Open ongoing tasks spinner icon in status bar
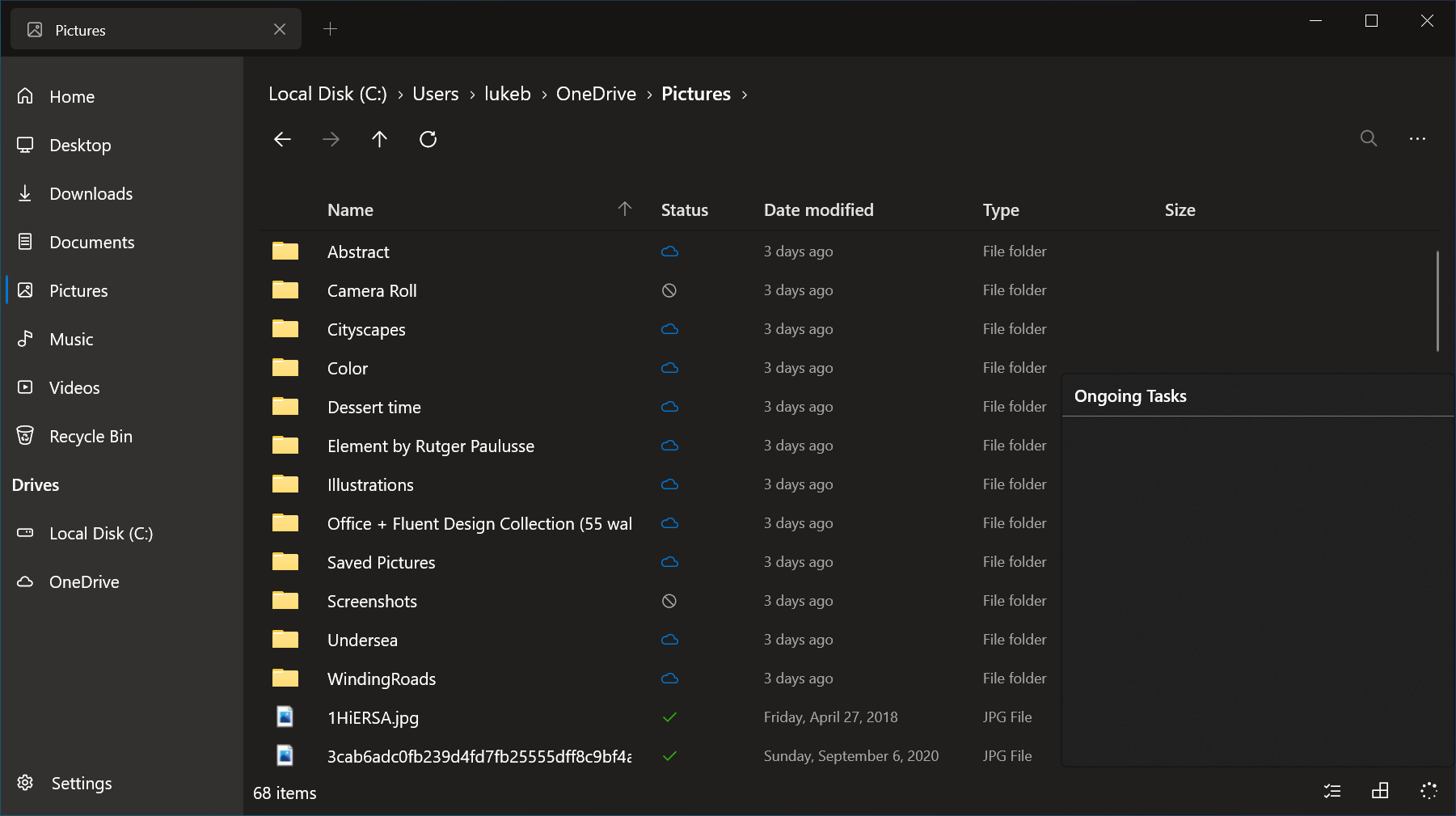Screen dimensions: 1456x816 [1429, 791]
